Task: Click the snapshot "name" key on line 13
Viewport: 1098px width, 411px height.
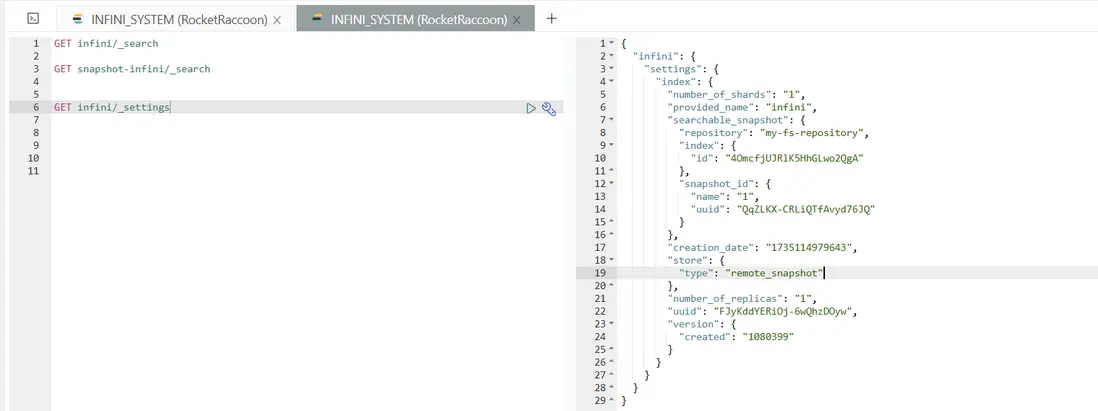Action: pos(707,197)
